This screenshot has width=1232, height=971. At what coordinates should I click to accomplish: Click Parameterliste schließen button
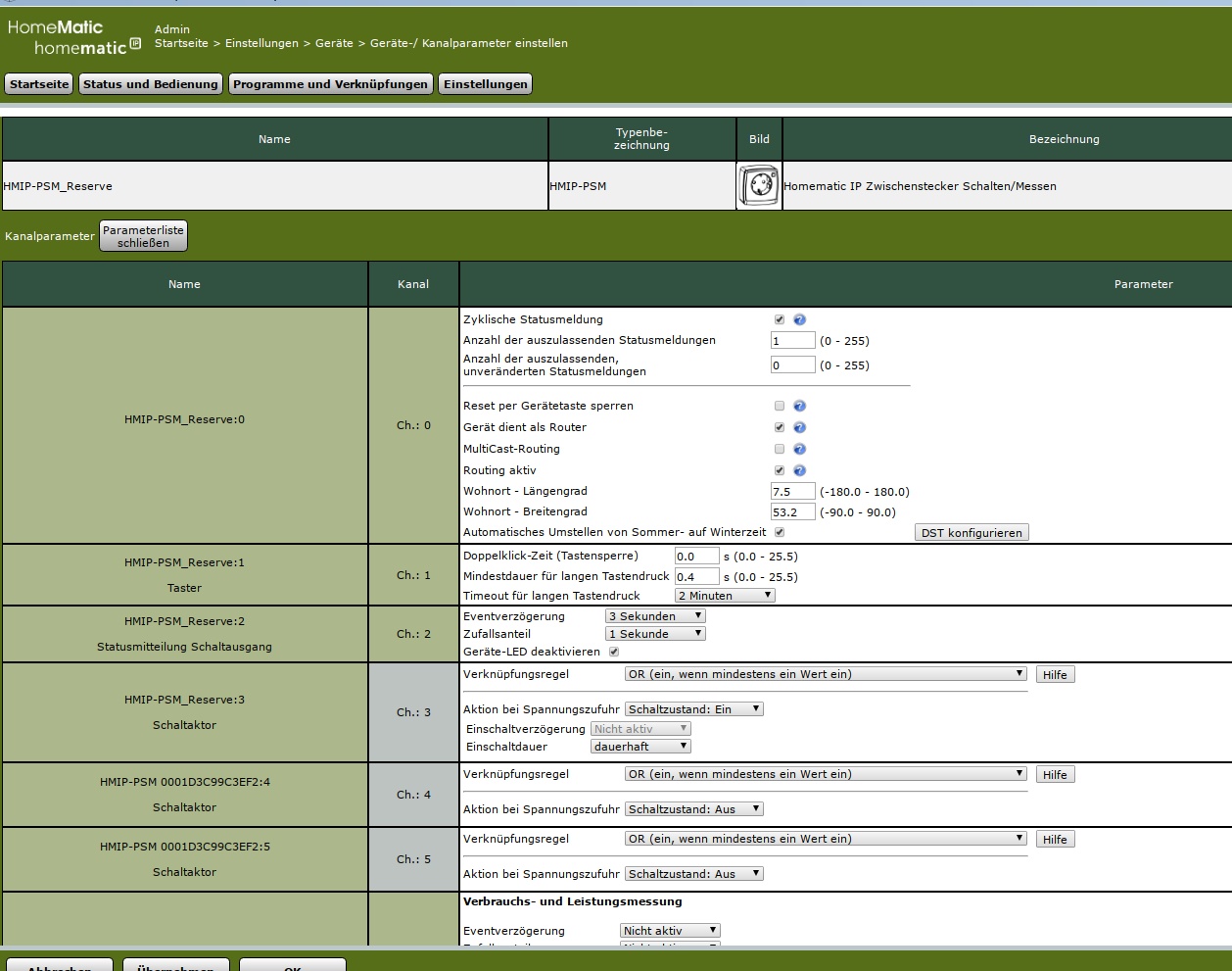143,236
